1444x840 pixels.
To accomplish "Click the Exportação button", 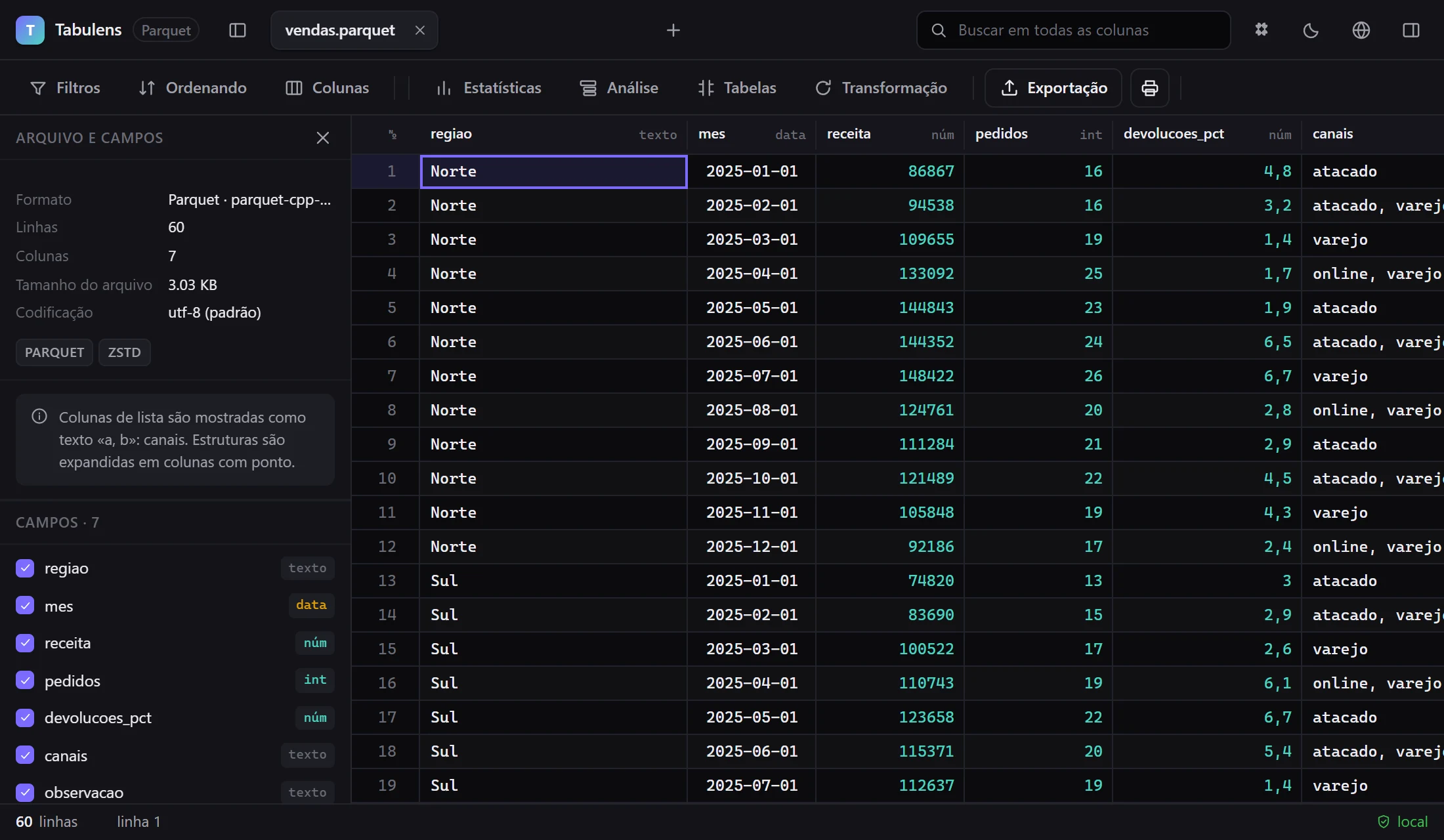I will click(1053, 88).
